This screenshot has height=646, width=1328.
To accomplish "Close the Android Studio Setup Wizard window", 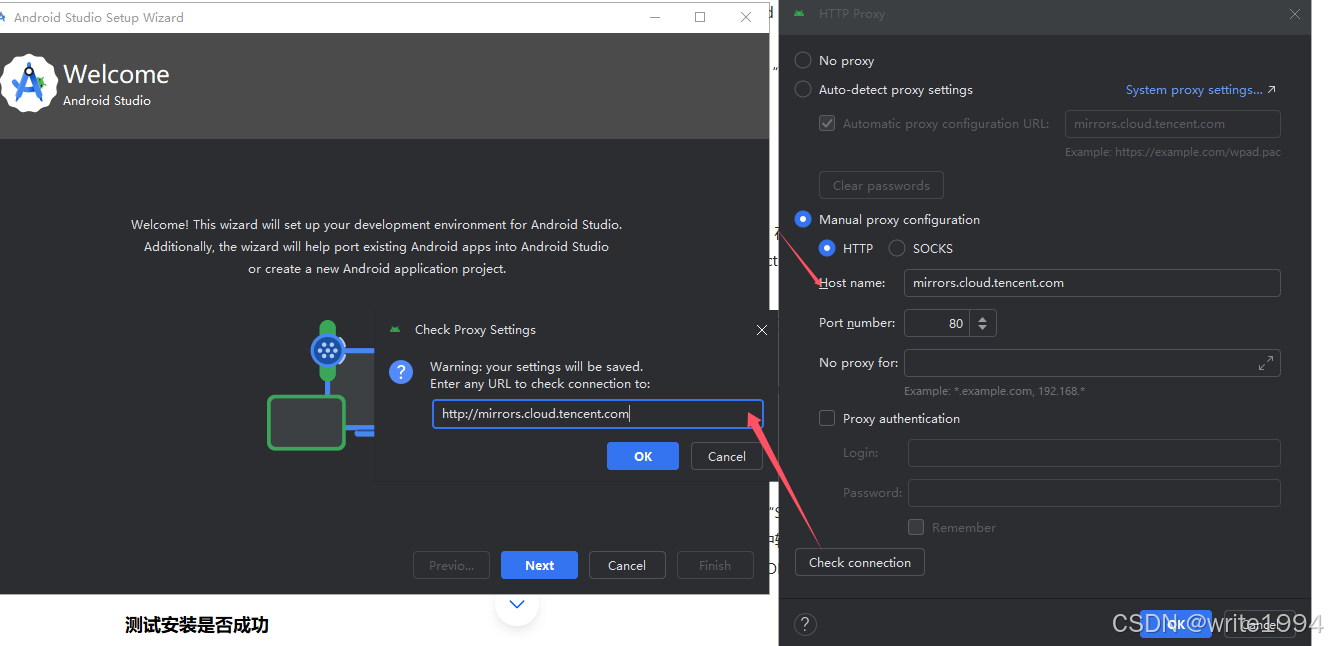I will point(746,17).
